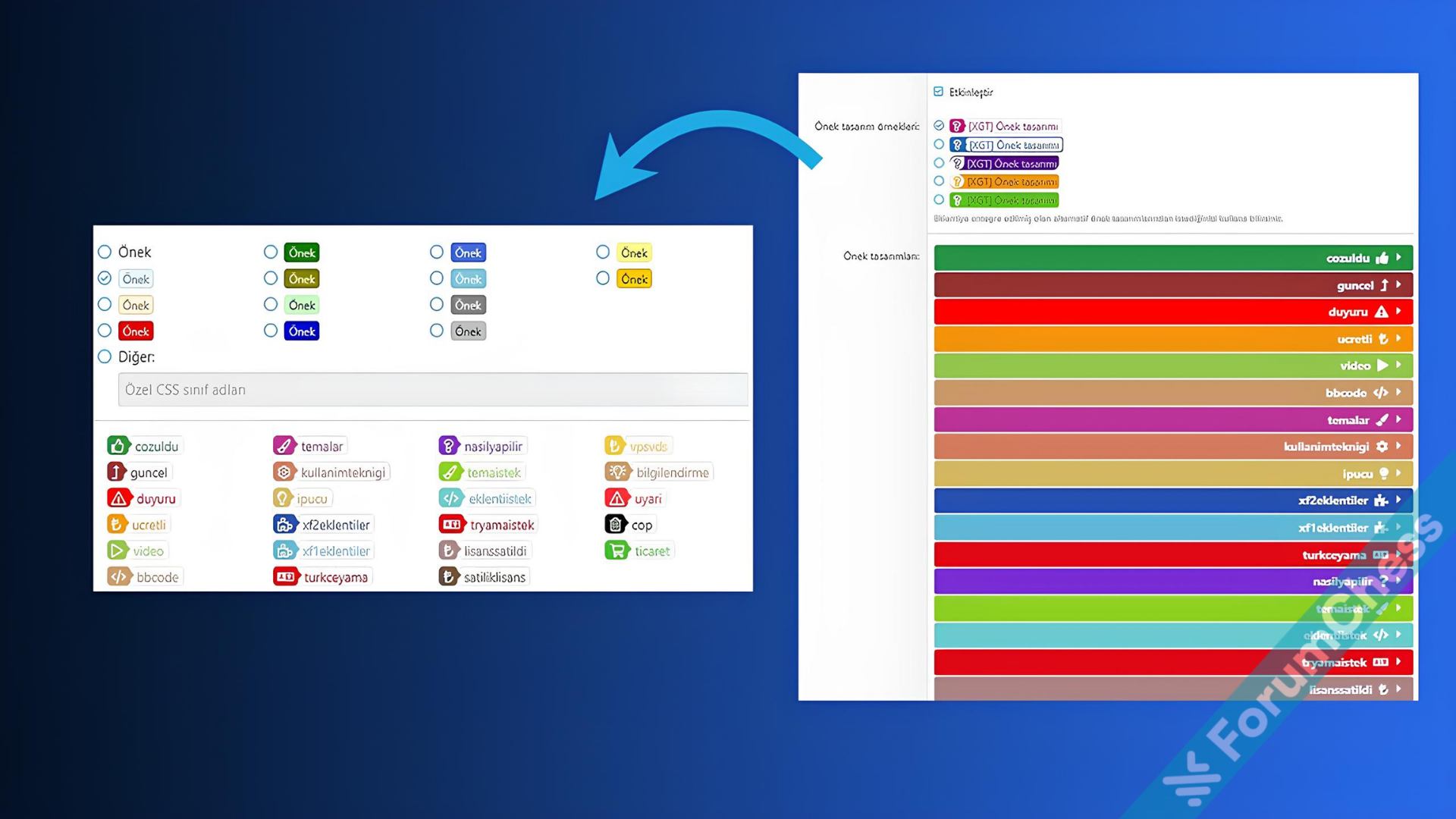Expand the temalar prefix design row
1456x819 pixels.
pyautogui.click(x=1400, y=419)
